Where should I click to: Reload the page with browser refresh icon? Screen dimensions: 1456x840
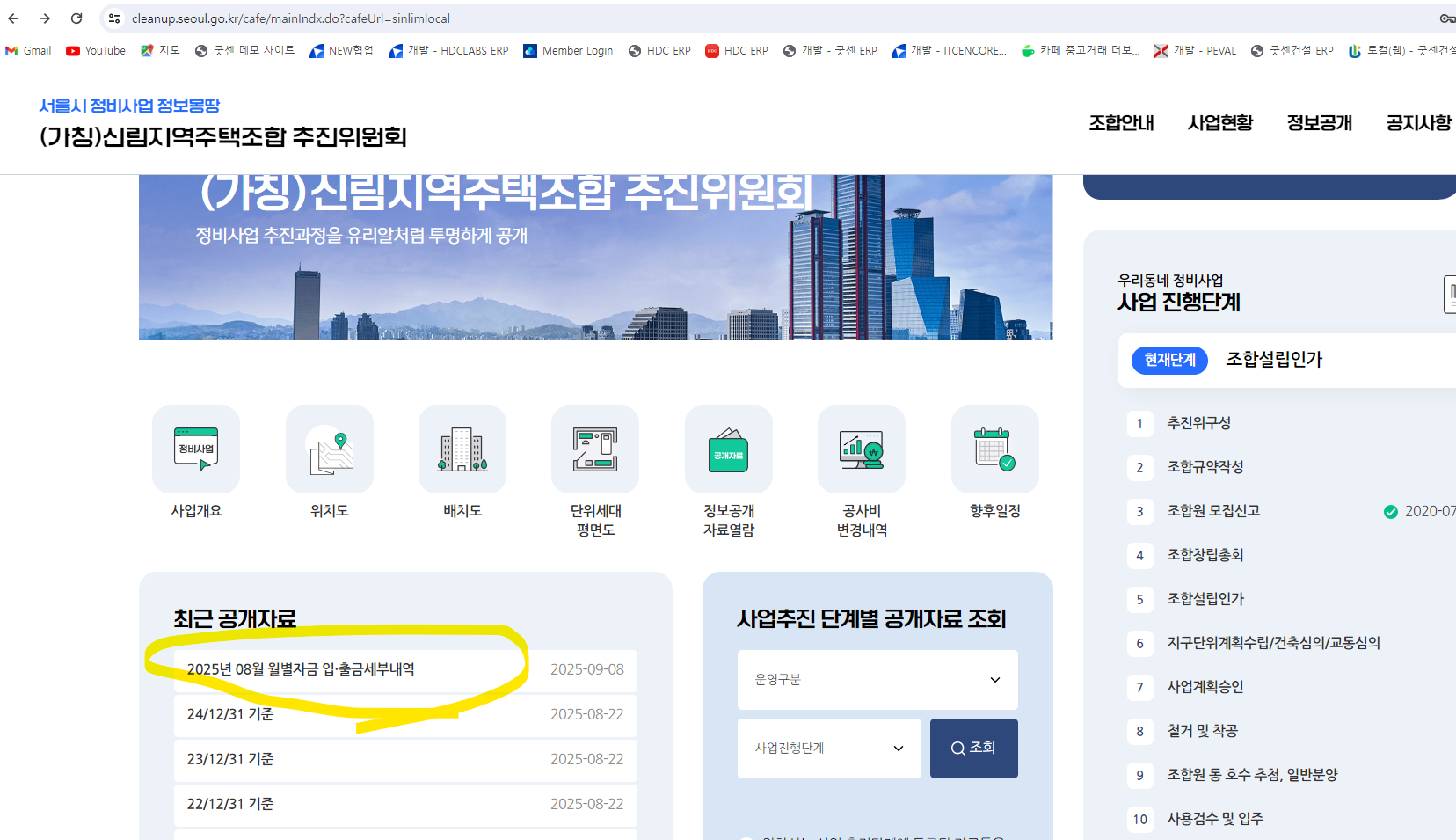[x=76, y=18]
